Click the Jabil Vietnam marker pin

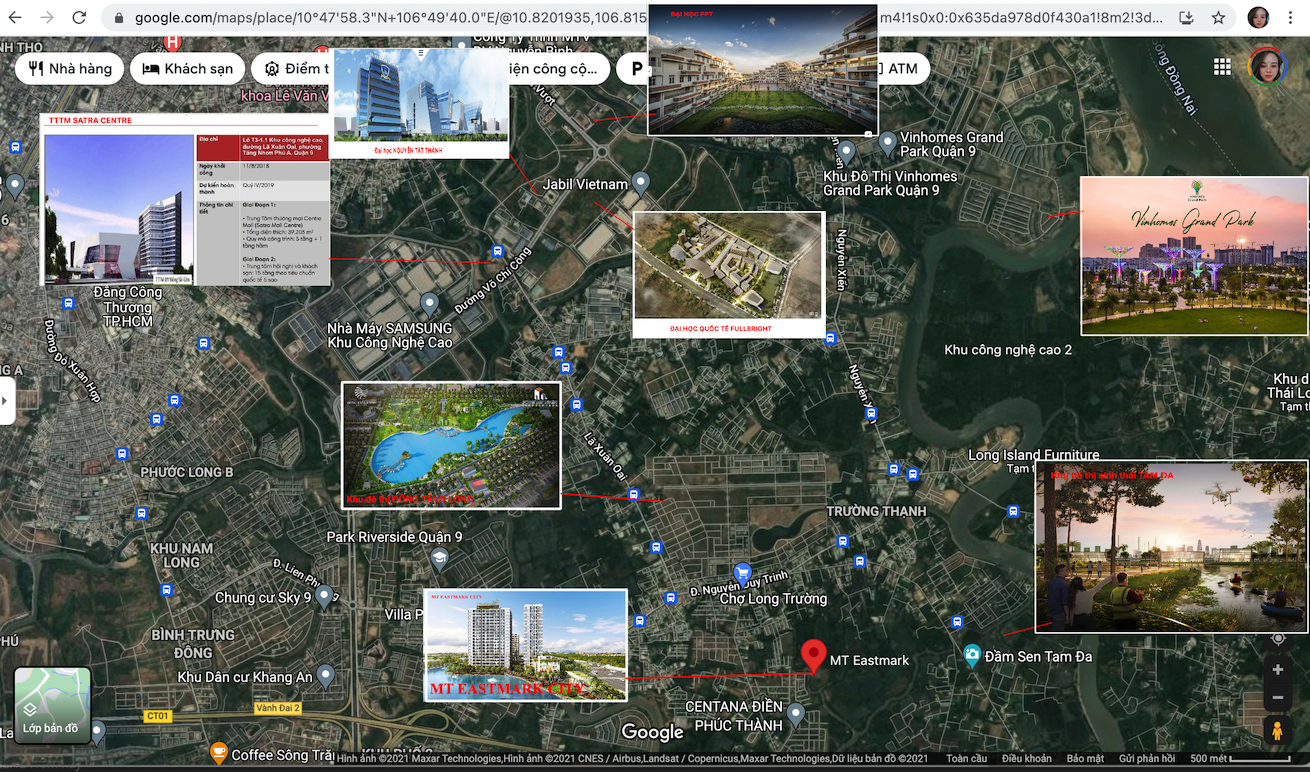pyautogui.click(x=641, y=183)
